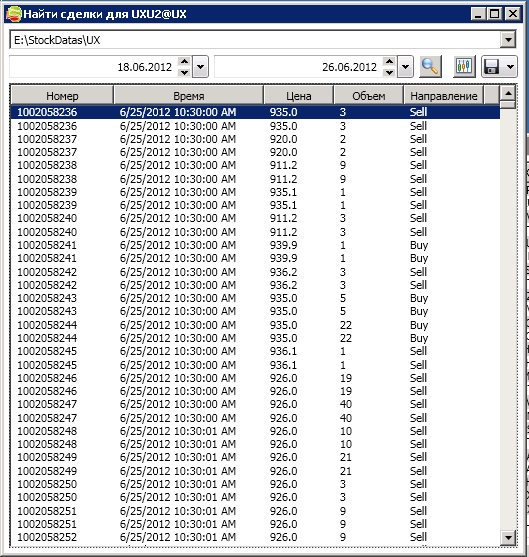Sort by the Объем column header
The image size is (529, 557).
[368, 96]
